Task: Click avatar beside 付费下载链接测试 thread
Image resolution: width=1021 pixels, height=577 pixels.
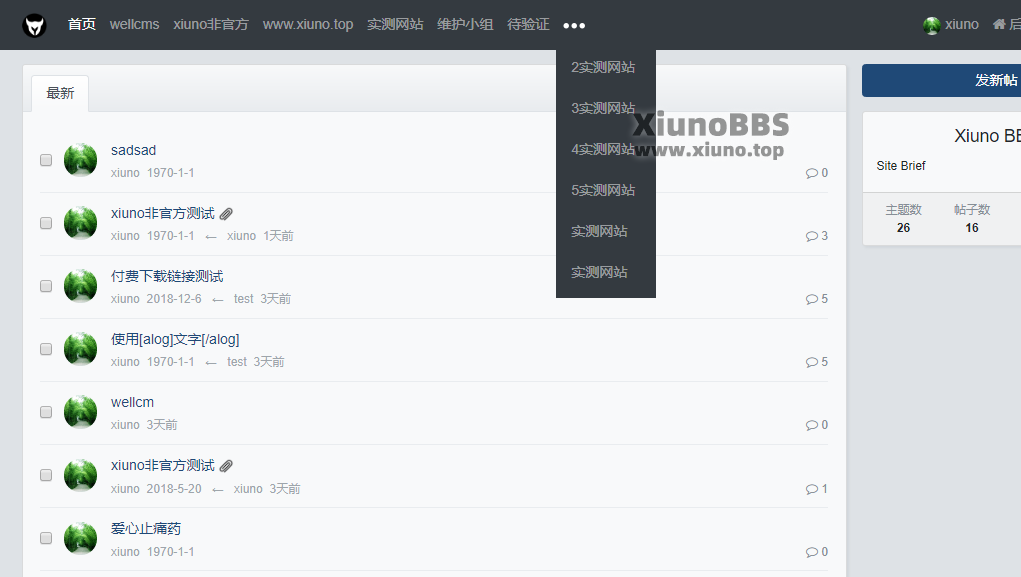Action: tap(81, 286)
